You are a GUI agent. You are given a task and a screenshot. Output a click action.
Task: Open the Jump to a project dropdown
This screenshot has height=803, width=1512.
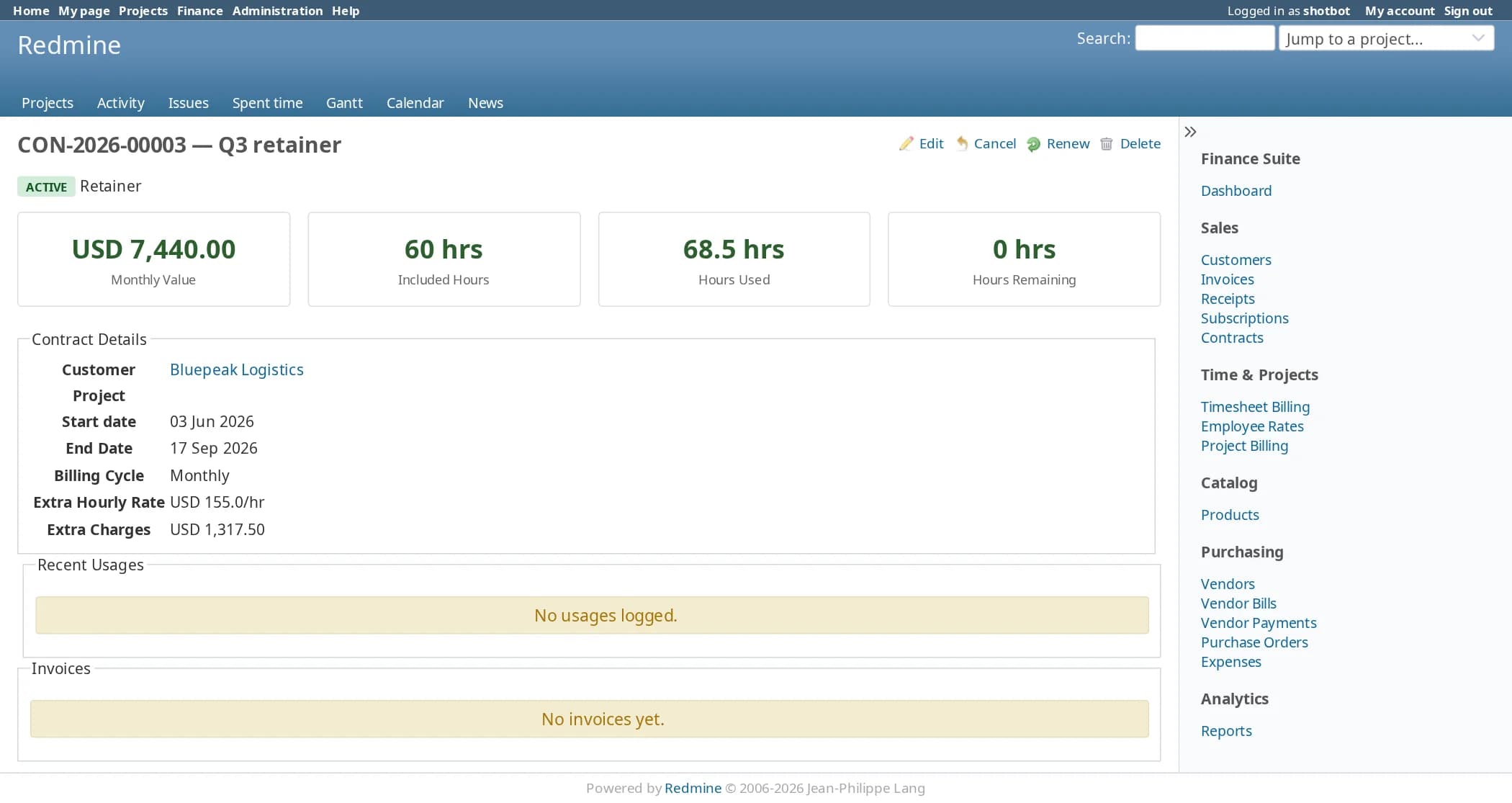(1386, 39)
